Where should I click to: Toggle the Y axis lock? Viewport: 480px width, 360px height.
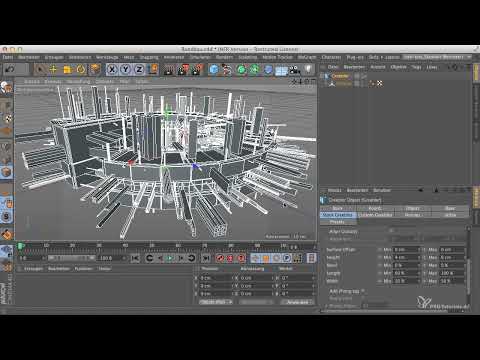click(126, 69)
